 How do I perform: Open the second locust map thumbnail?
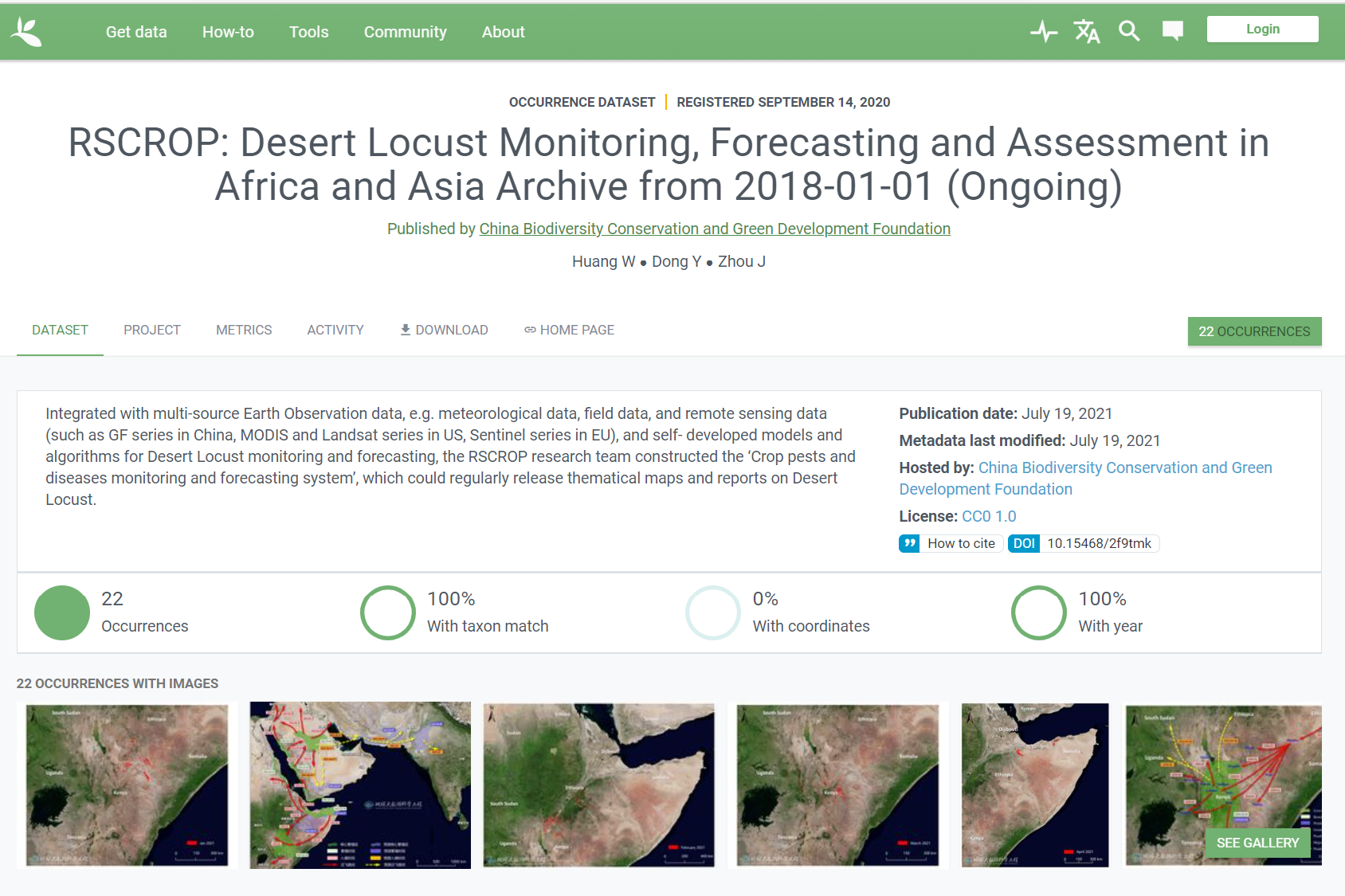click(360, 784)
